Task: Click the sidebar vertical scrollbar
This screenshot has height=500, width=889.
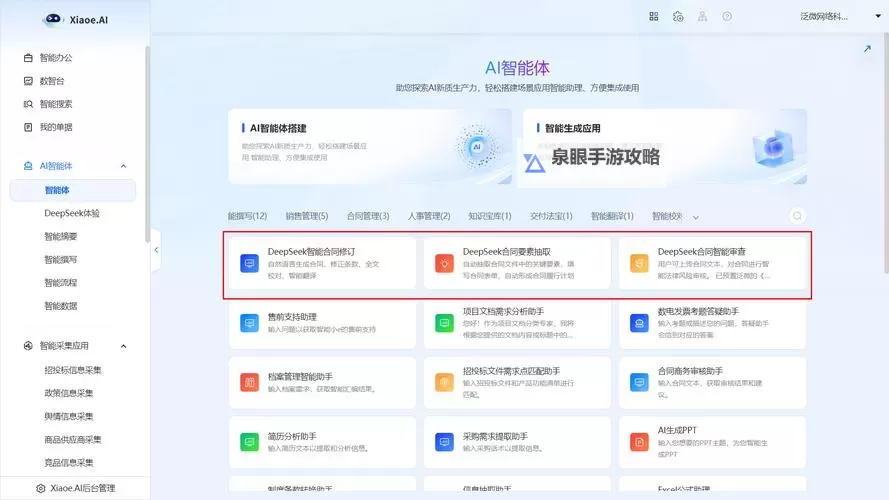Action: click(x=147, y=145)
